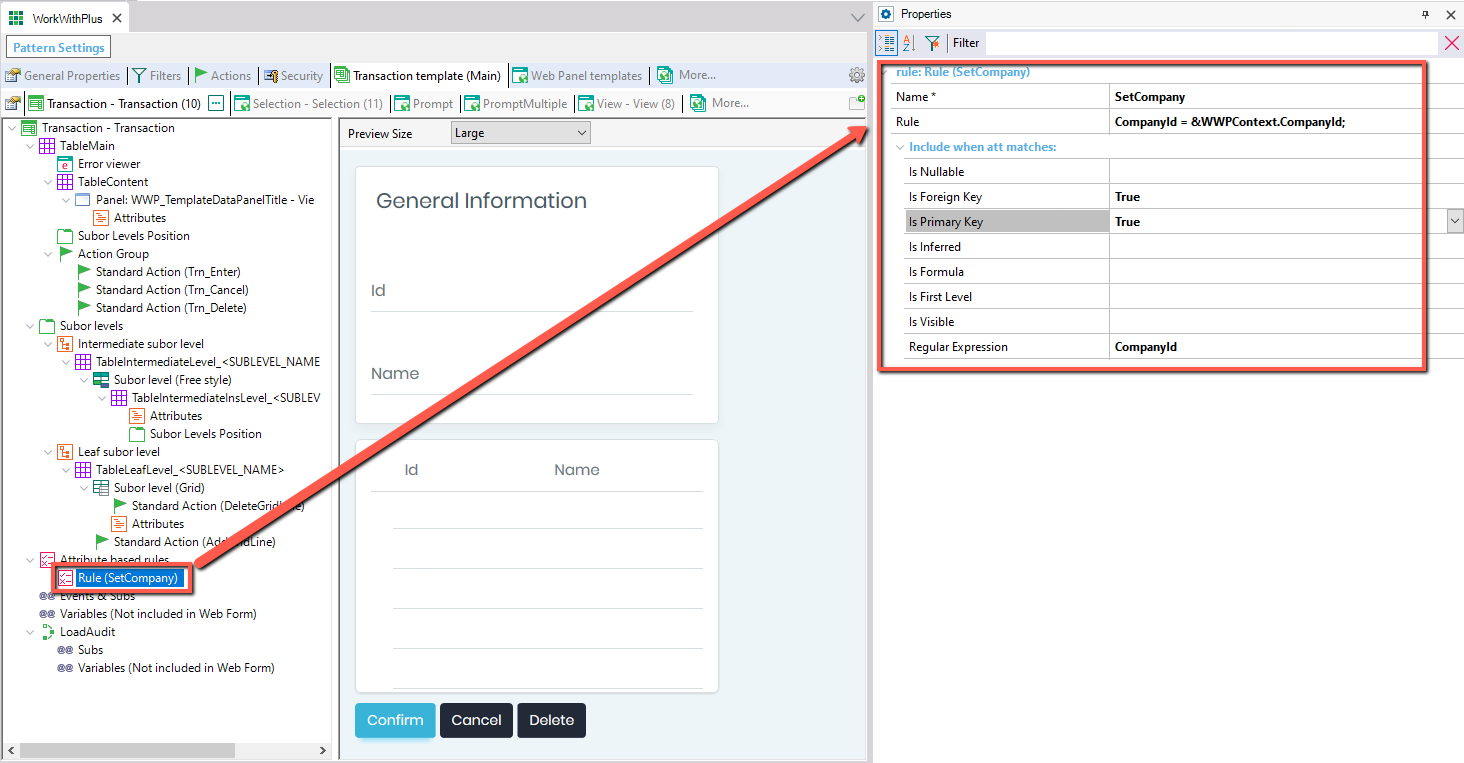Screen dimensions: 1464x763
Task: Select the Actions flag icon
Action: pyautogui.click(x=200, y=75)
